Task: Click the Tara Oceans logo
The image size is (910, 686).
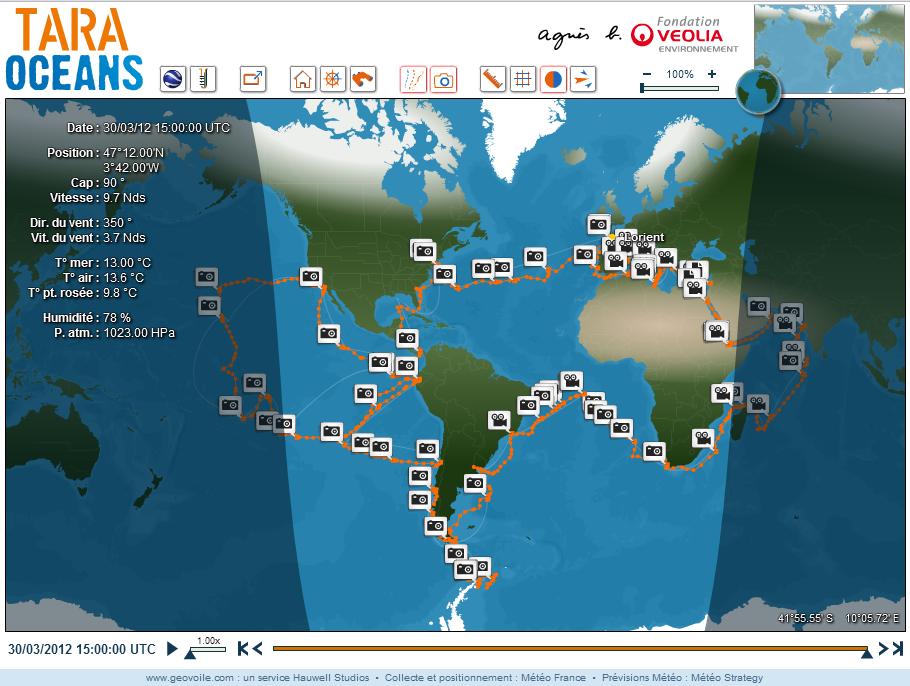Action: [x=74, y=49]
